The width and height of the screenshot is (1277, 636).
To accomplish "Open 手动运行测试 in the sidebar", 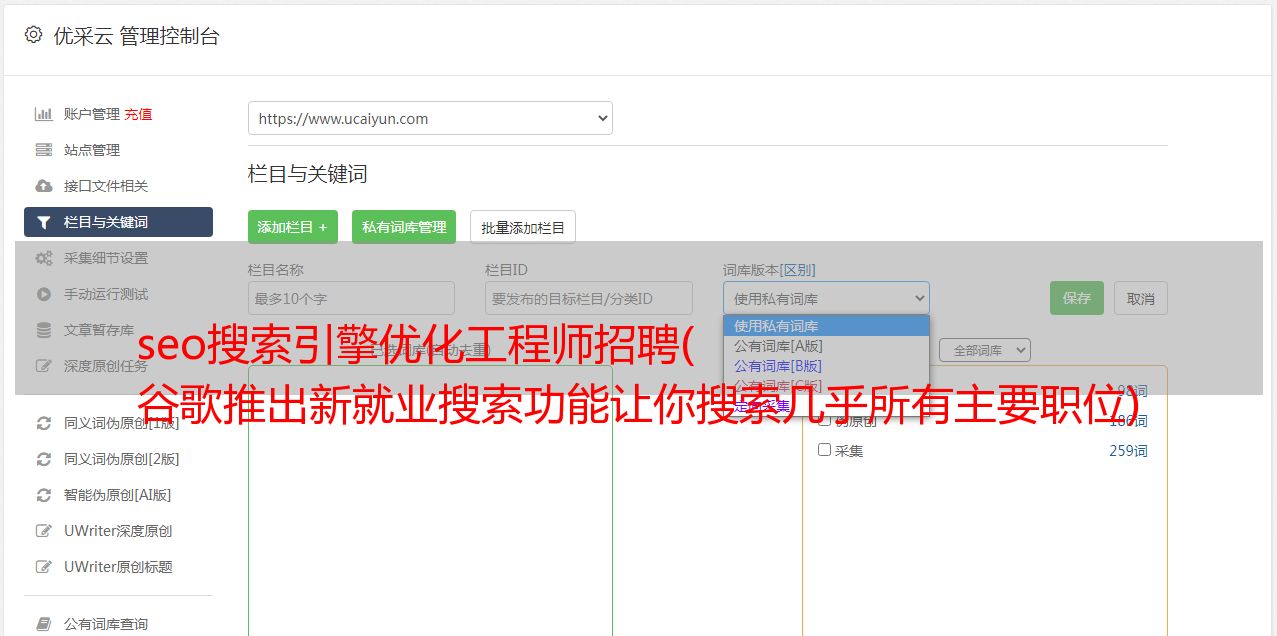I will click(x=106, y=294).
